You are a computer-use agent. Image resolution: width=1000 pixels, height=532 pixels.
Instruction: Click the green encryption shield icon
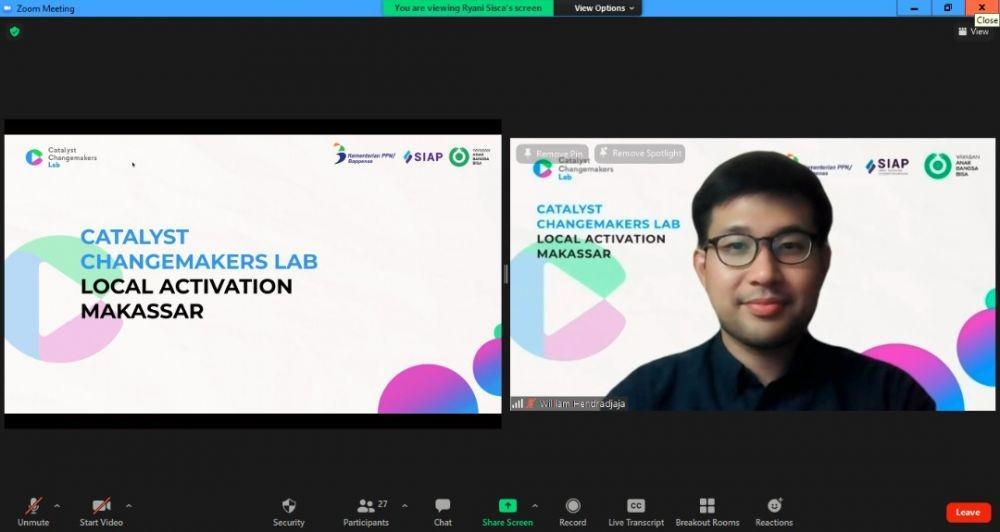point(15,31)
